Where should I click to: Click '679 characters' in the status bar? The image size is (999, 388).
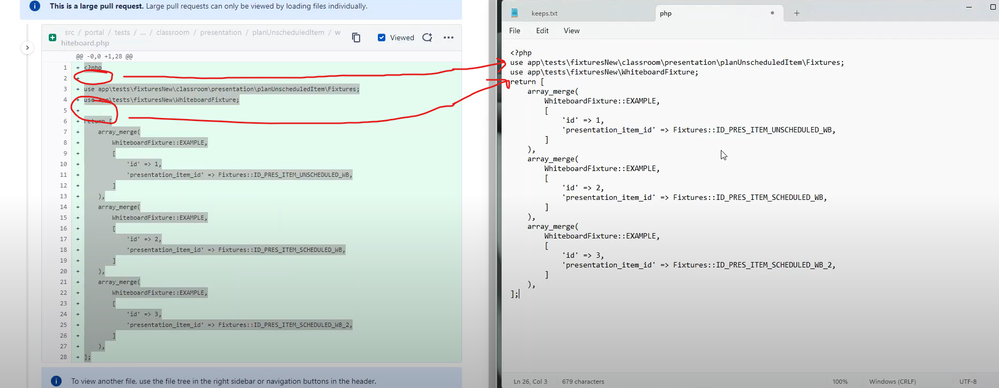pyautogui.click(x=583, y=381)
